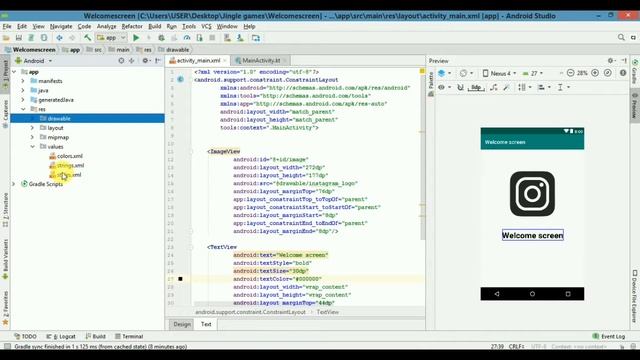Select colors.xml in the values folder
The height and width of the screenshot is (360, 640).
click(x=69, y=156)
